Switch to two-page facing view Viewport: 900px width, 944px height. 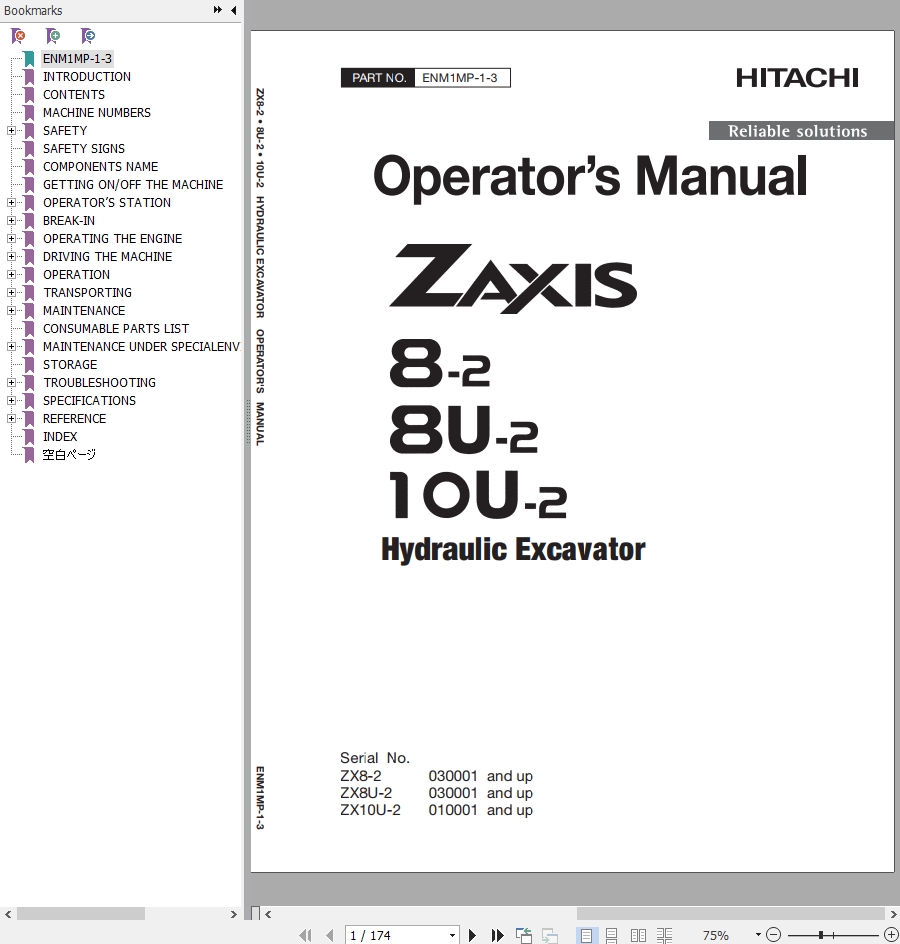pos(638,935)
